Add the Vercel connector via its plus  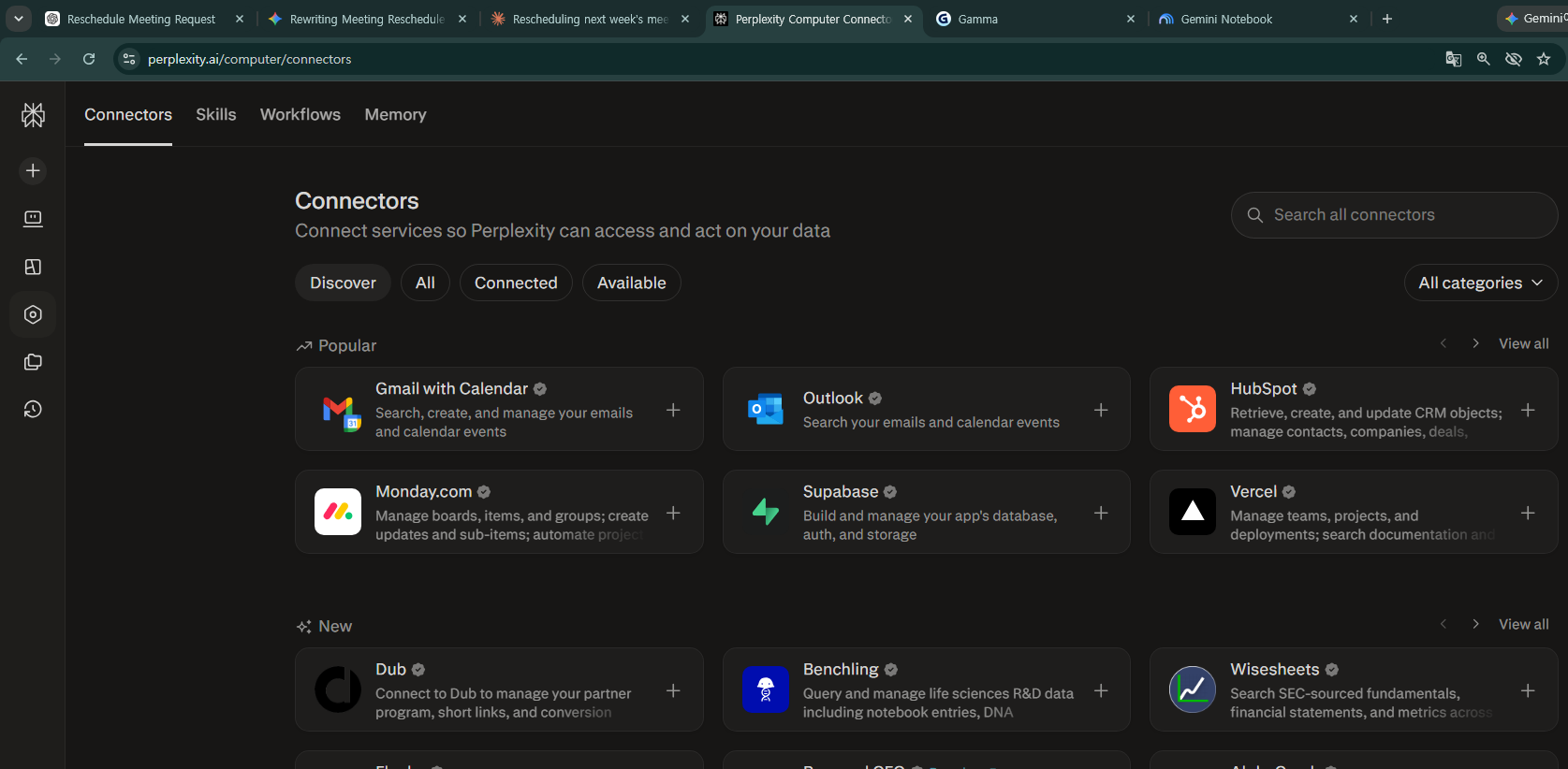pyautogui.click(x=1528, y=513)
